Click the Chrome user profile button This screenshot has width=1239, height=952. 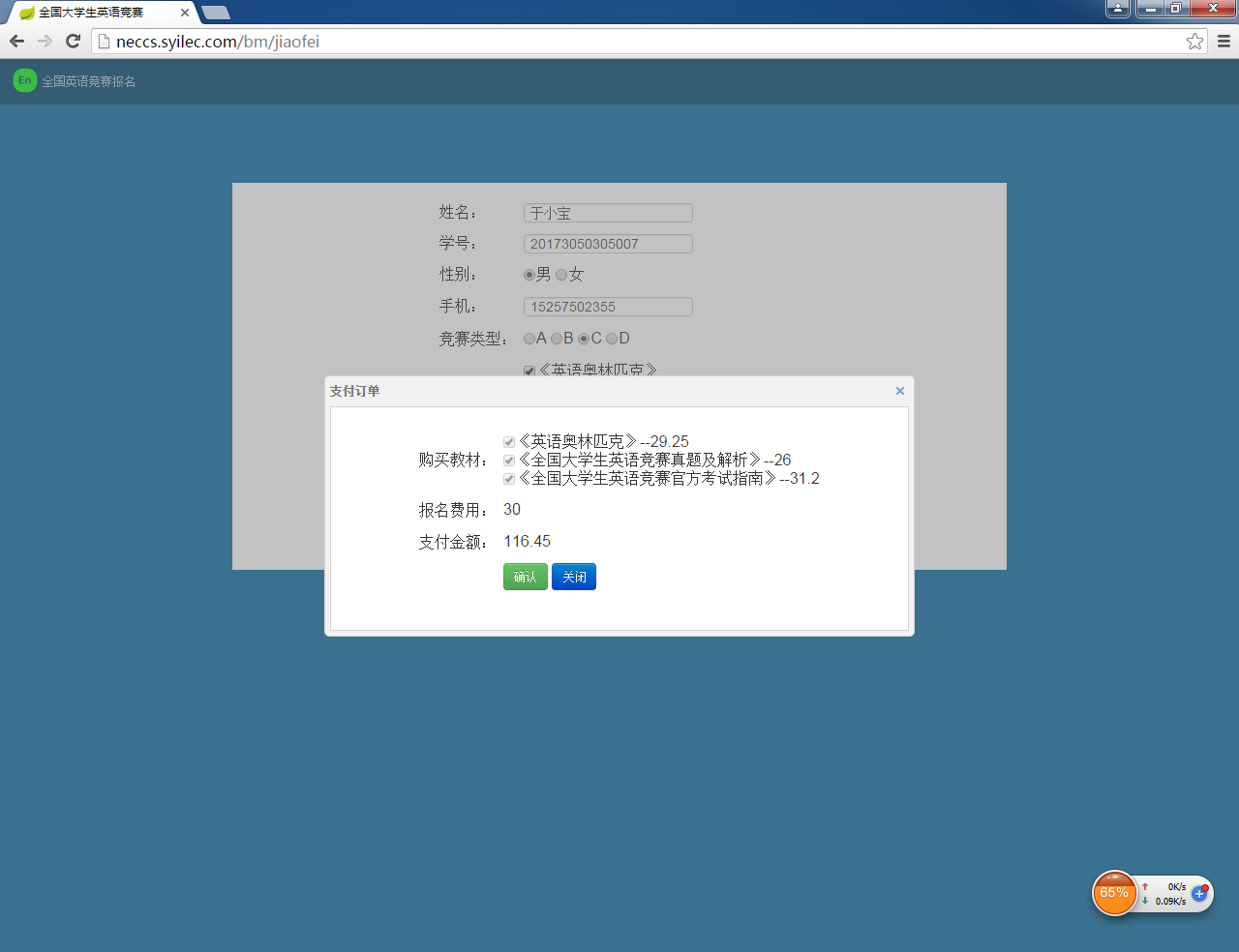[1117, 9]
